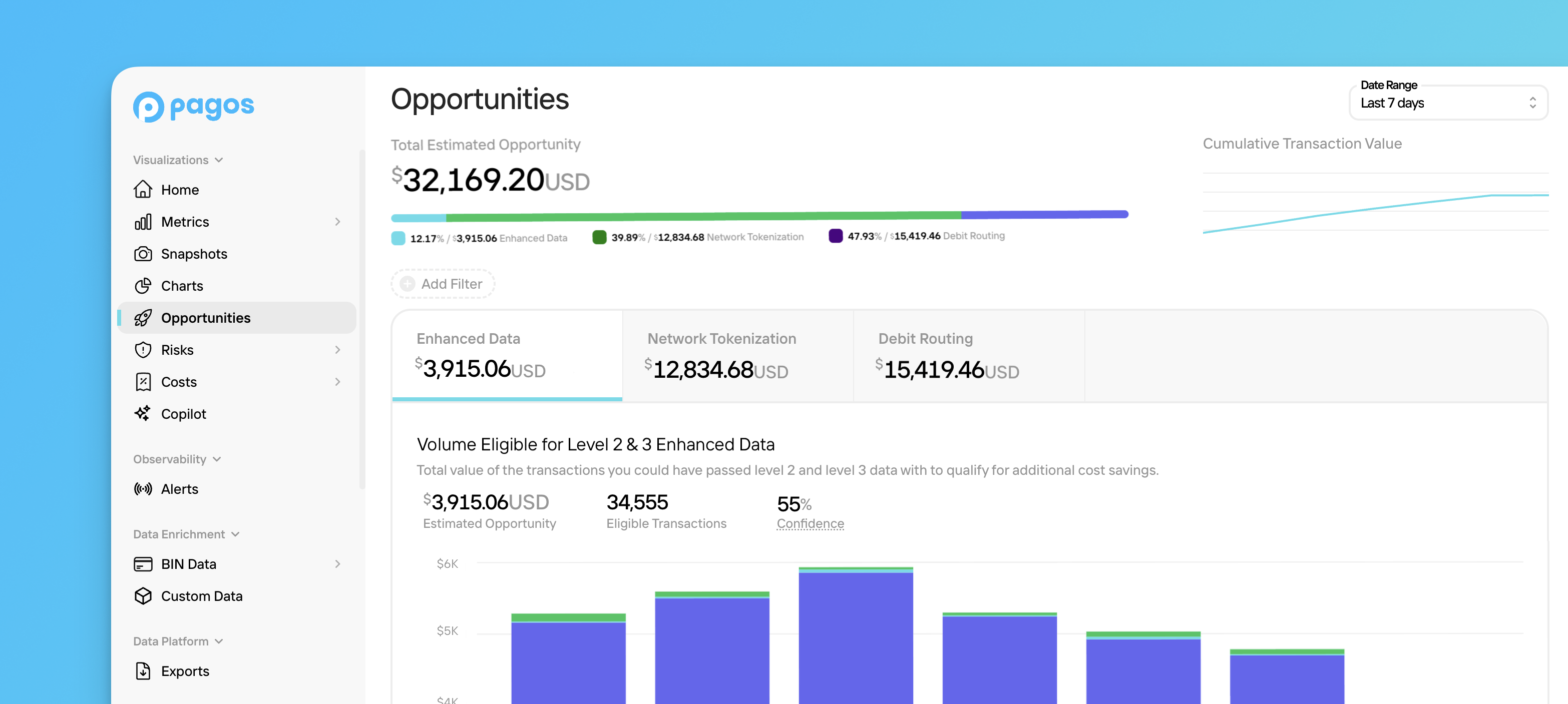The height and width of the screenshot is (704, 1568).
Task: Select the Risks shield icon
Action: (x=143, y=350)
